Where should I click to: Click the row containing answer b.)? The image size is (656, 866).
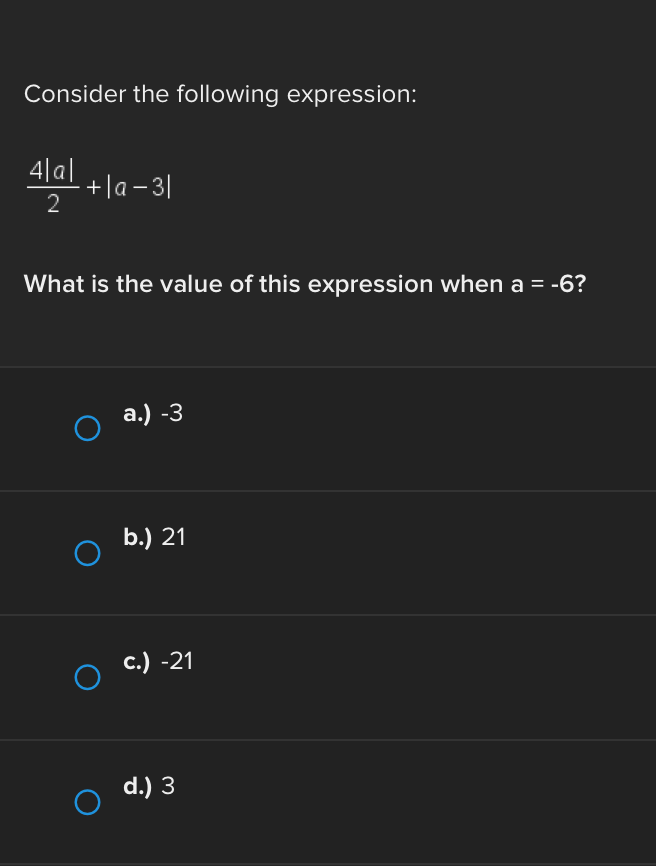pyautogui.click(x=328, y=552)
